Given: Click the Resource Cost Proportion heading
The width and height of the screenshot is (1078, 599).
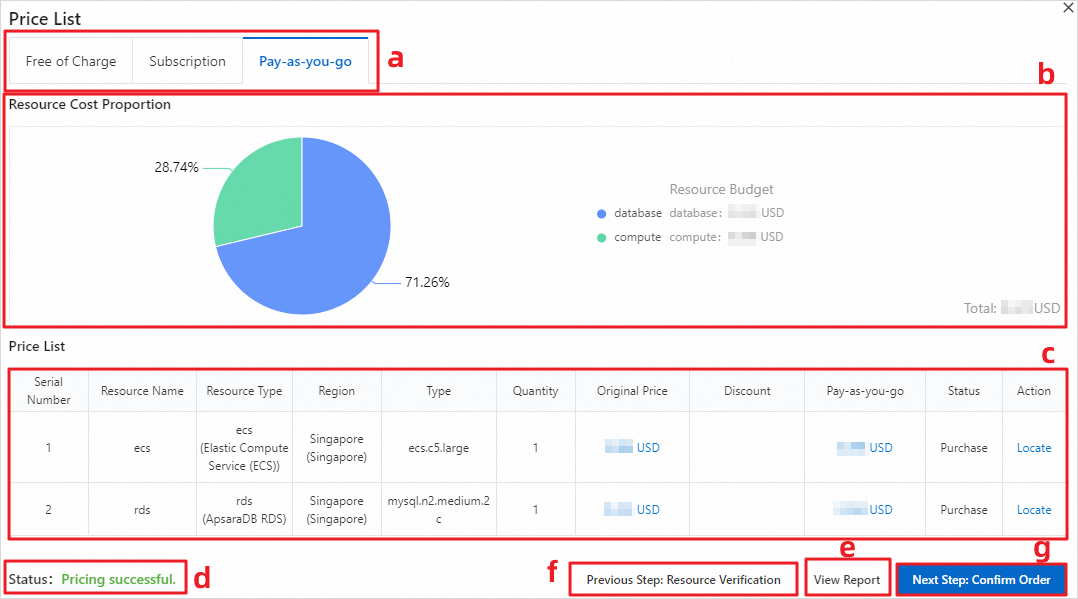Looking at the screenshot, I should pyautogui.click(x=89, y=105).
